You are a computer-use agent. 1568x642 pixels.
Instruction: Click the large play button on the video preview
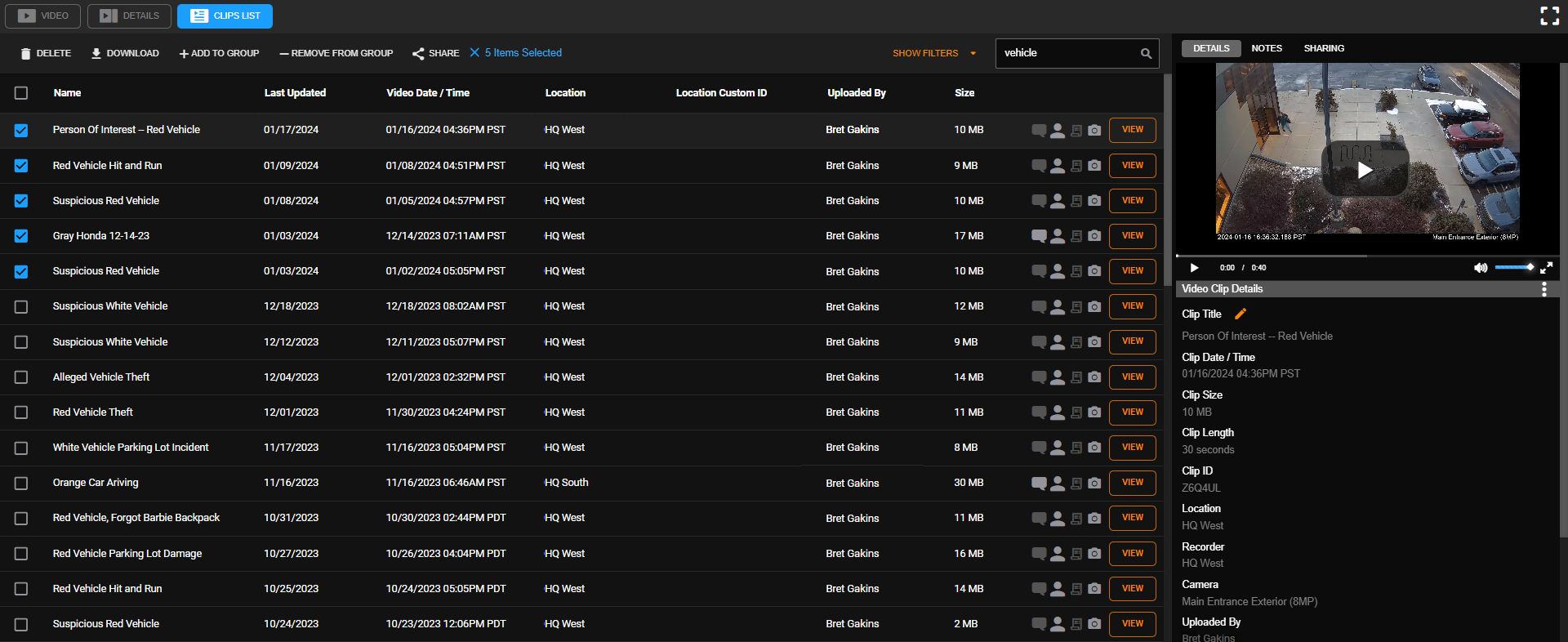coord(1365,170)
